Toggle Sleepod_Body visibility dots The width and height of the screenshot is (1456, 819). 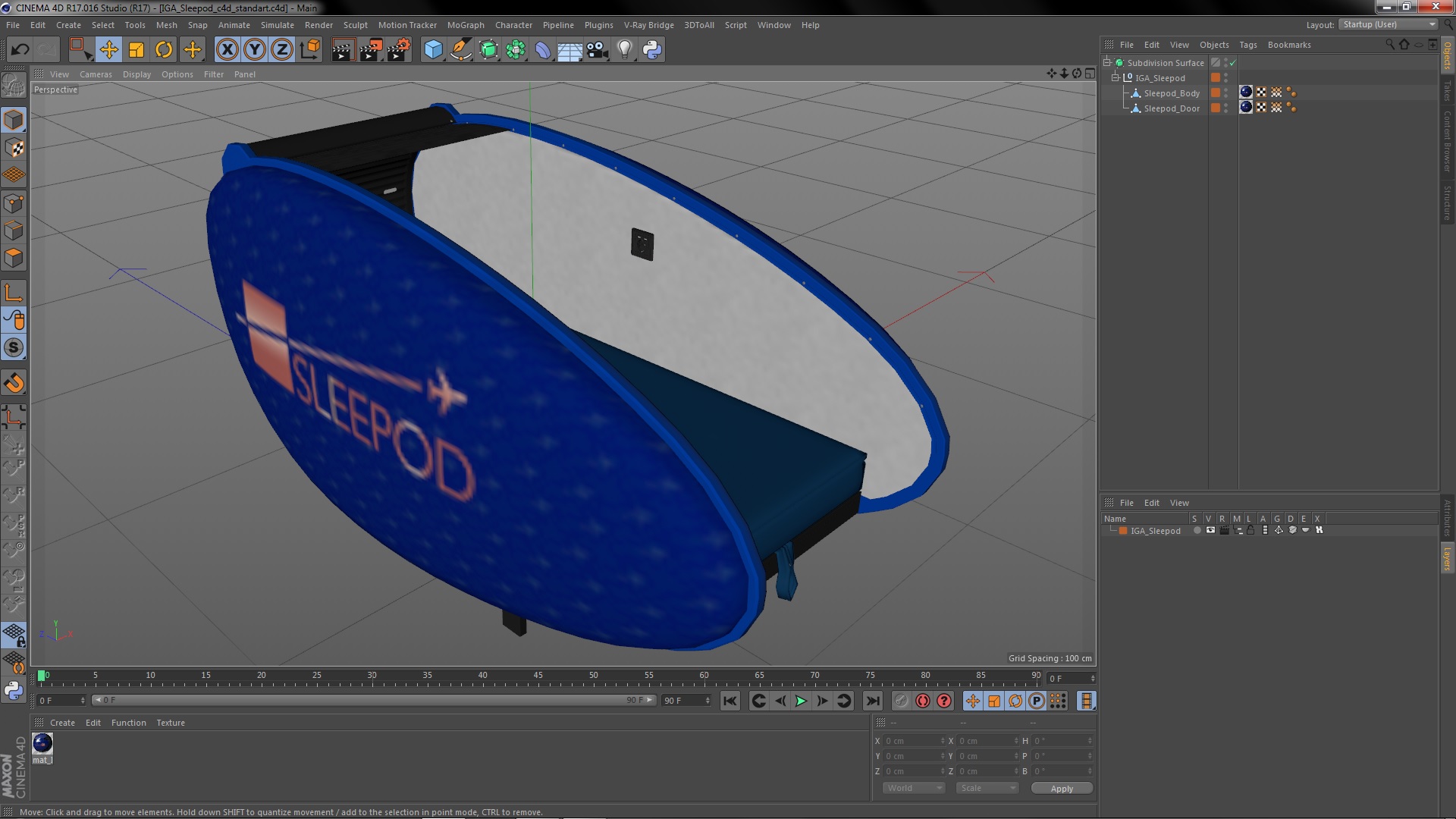click(1226, 93)
